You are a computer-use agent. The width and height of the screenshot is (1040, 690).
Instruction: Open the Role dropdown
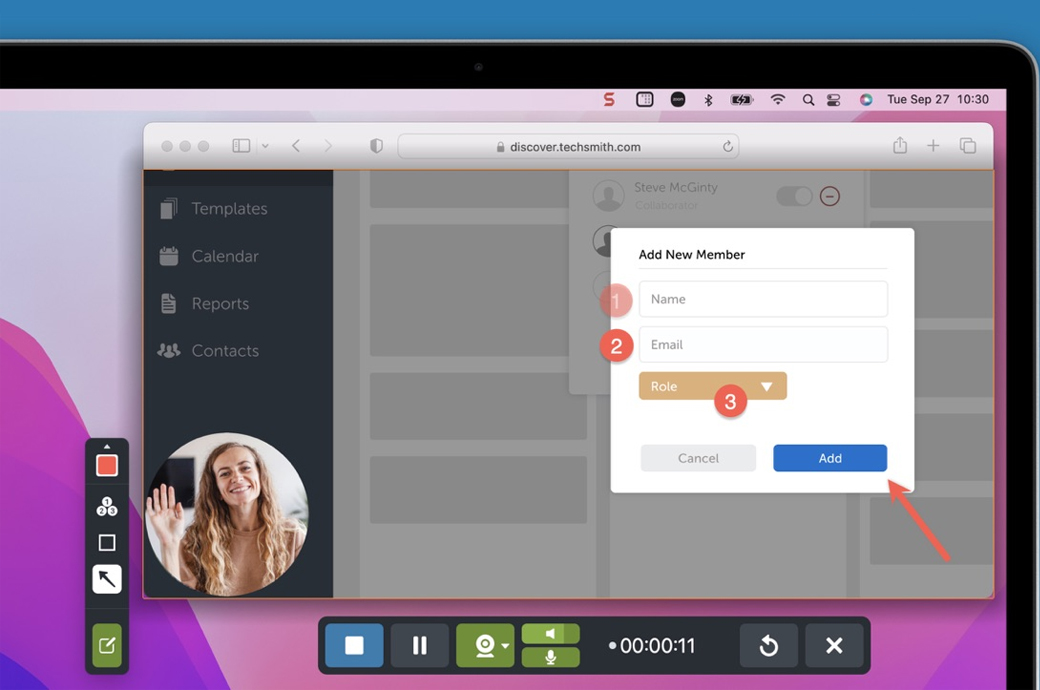tap(712, 386)
